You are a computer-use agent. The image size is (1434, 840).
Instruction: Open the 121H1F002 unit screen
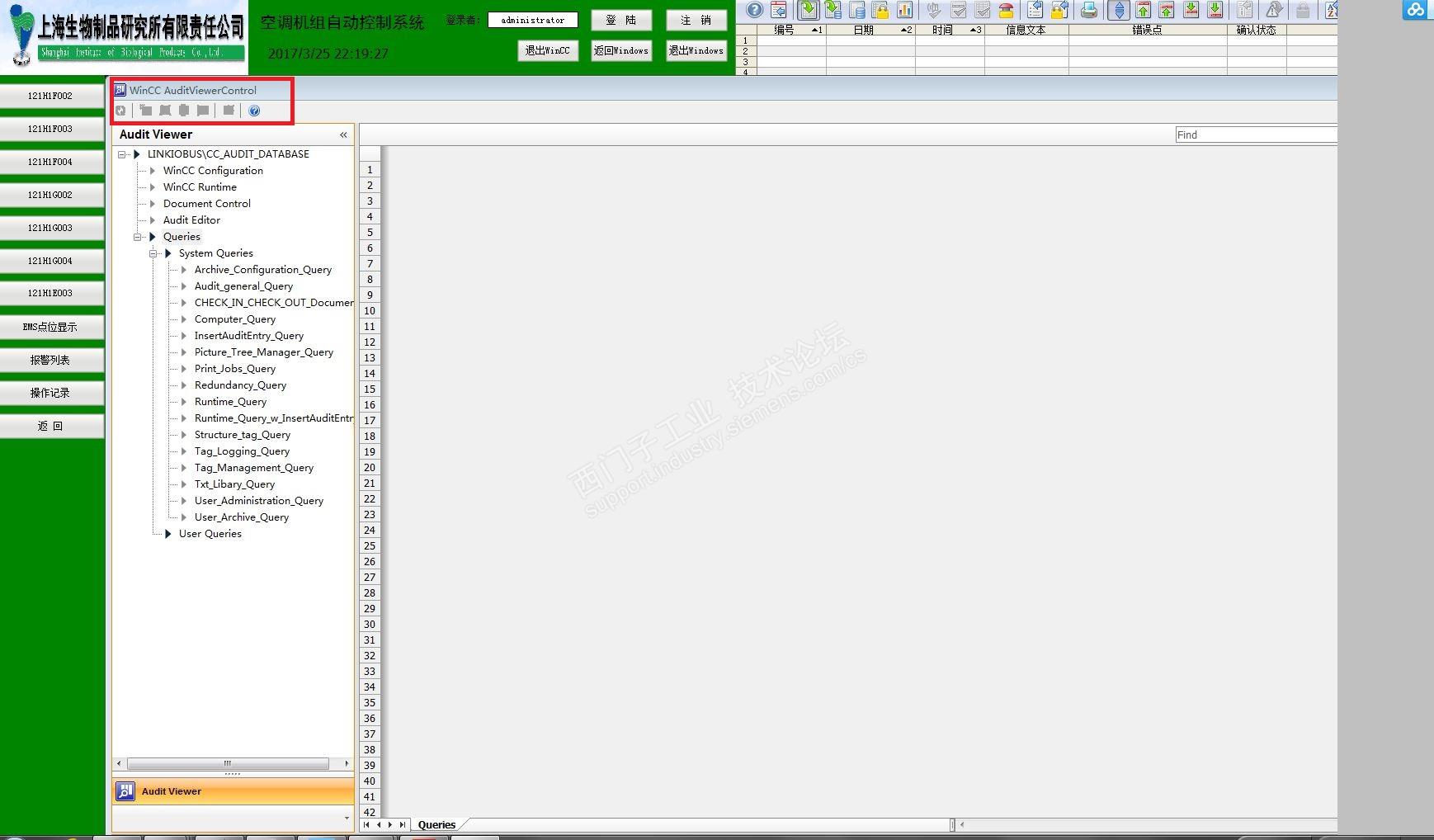(51, 96)
